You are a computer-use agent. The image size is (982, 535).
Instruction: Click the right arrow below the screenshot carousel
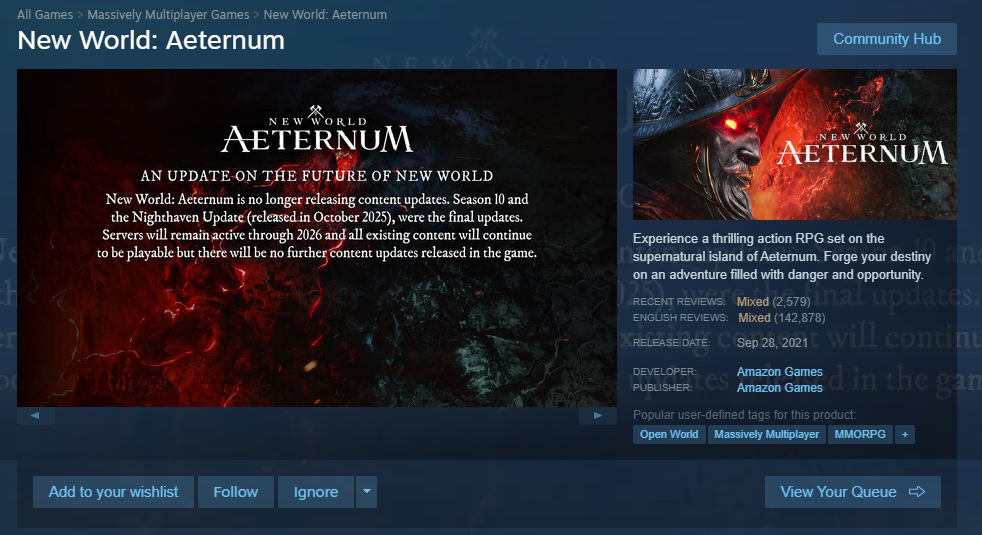(598, 415)
